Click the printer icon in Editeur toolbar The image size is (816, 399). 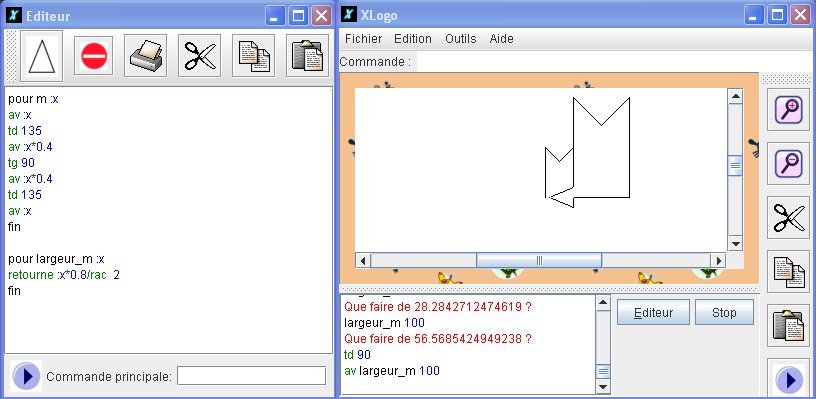tap(146, 56)
